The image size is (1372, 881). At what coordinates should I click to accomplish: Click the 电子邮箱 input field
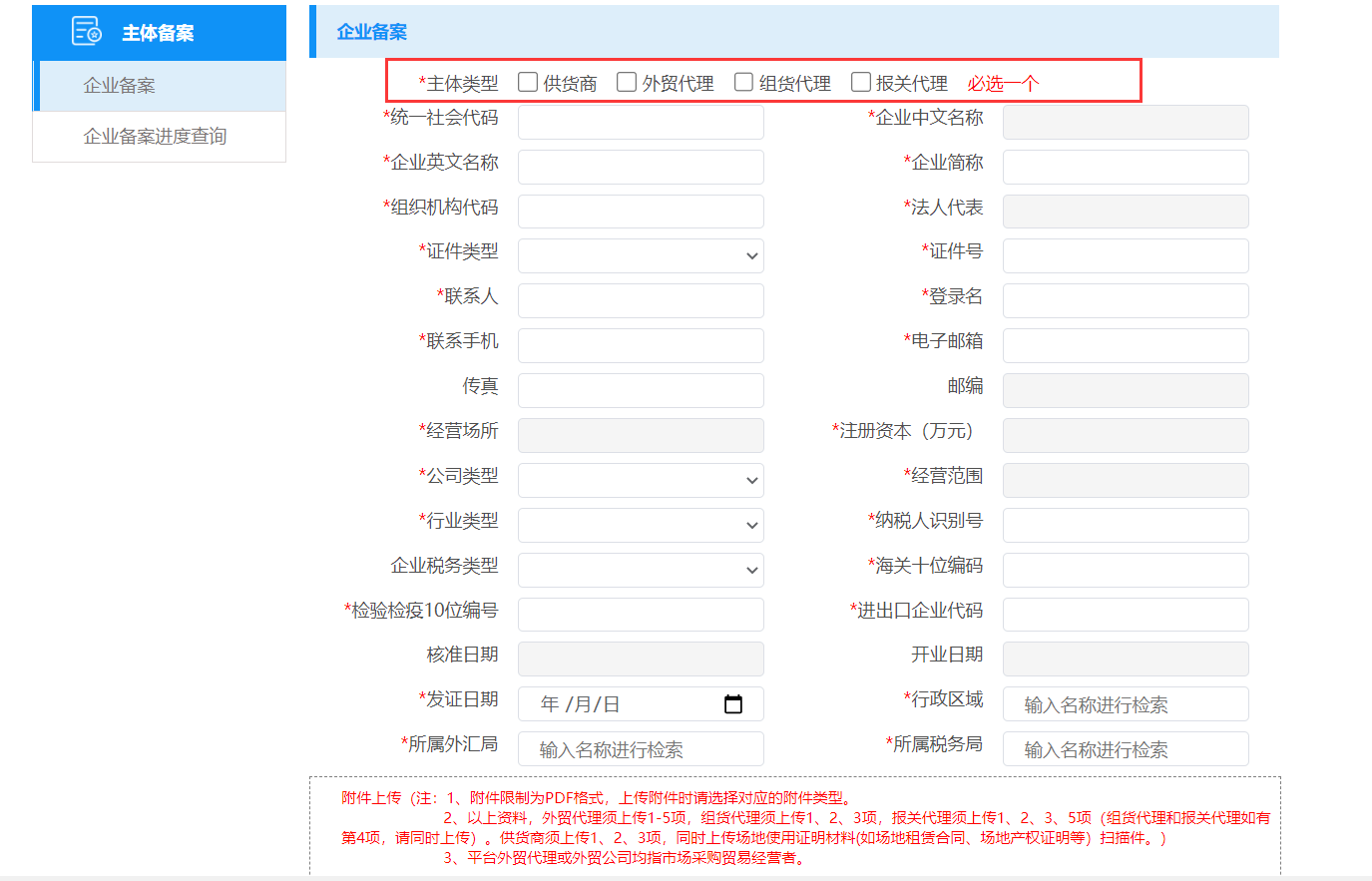pos(1126,345)
